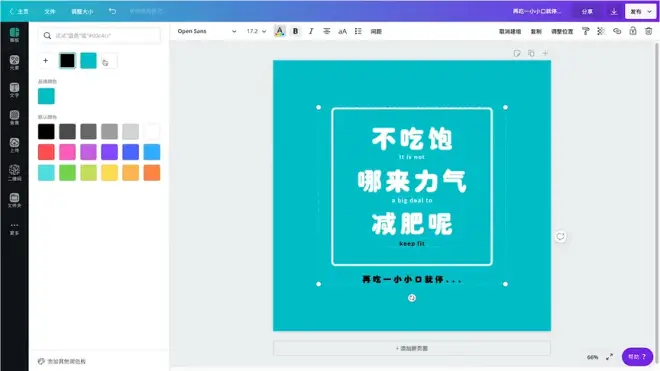Image resolution: width=660 pixels, height=371 pixels.
Task: Click the design title in header
Action: click(537, 11)
